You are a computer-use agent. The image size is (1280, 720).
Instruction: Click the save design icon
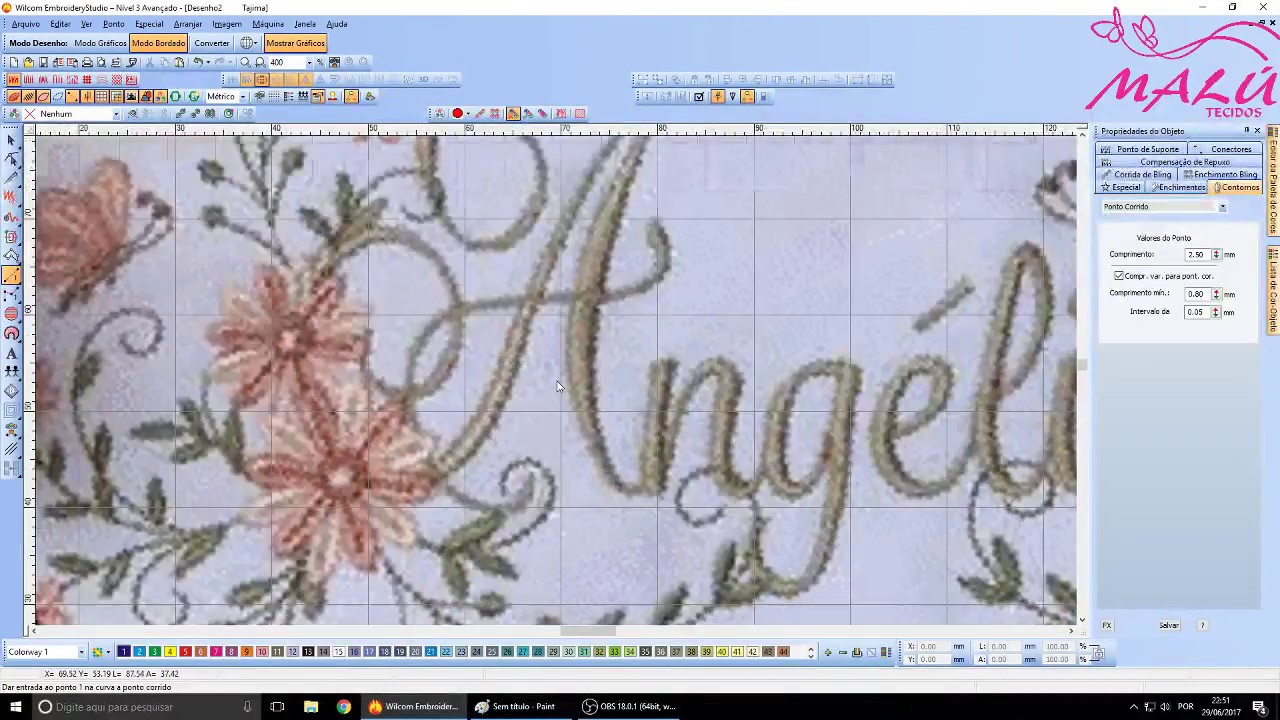(43, 62)
